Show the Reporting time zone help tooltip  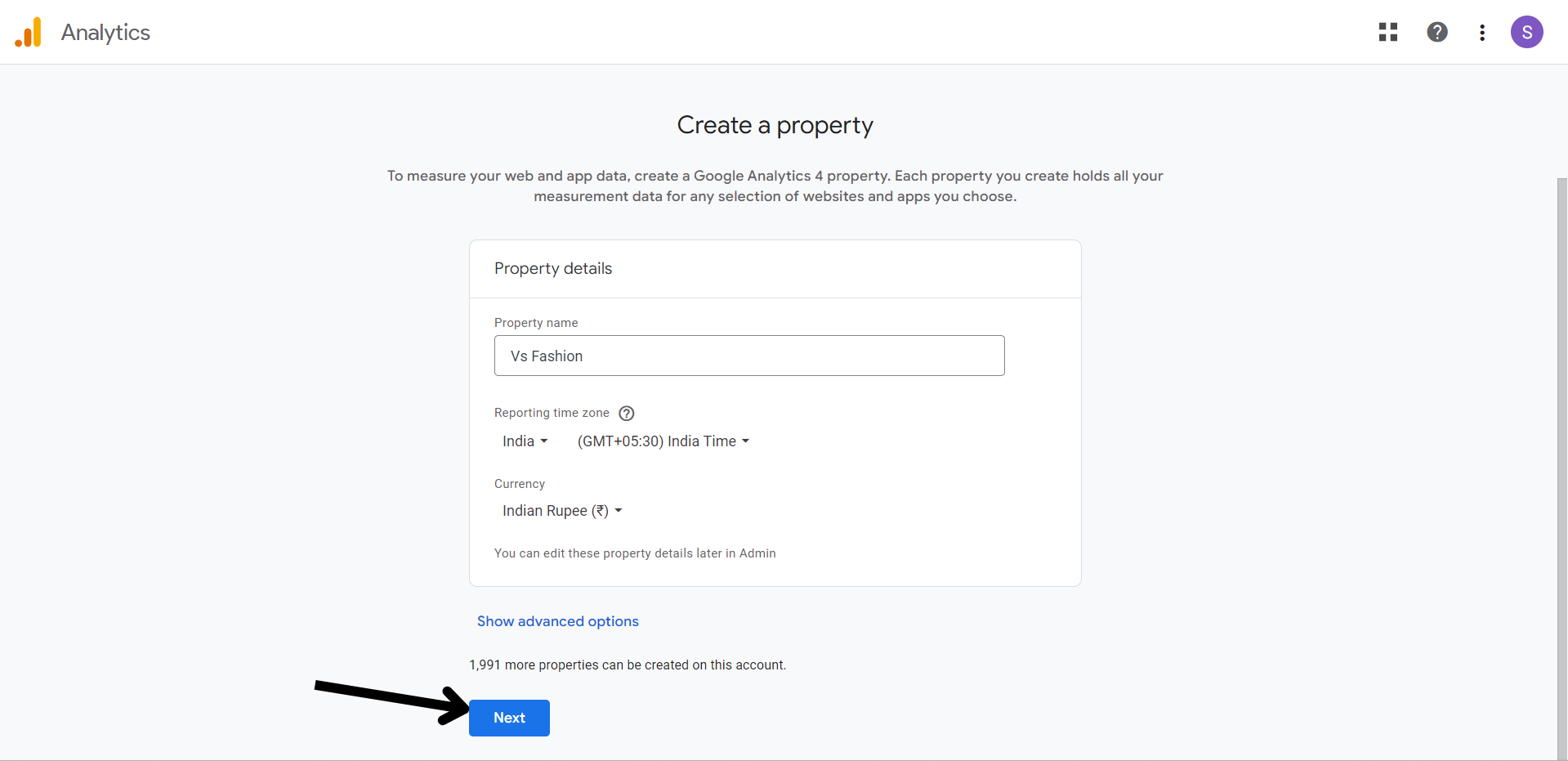tap(627, 414)
